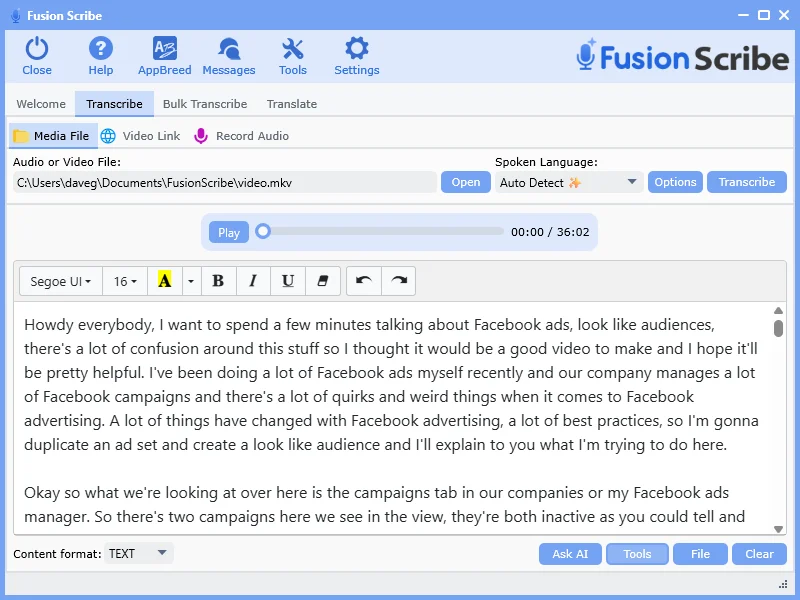Open the Segoe UI font dropdown
This screenshot has width=800, height=600.
point(61,281)
